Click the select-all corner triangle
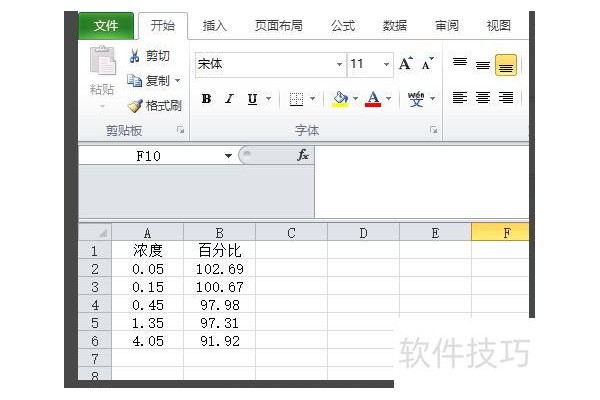Screen dimensions: 600x400 [102, 232]
